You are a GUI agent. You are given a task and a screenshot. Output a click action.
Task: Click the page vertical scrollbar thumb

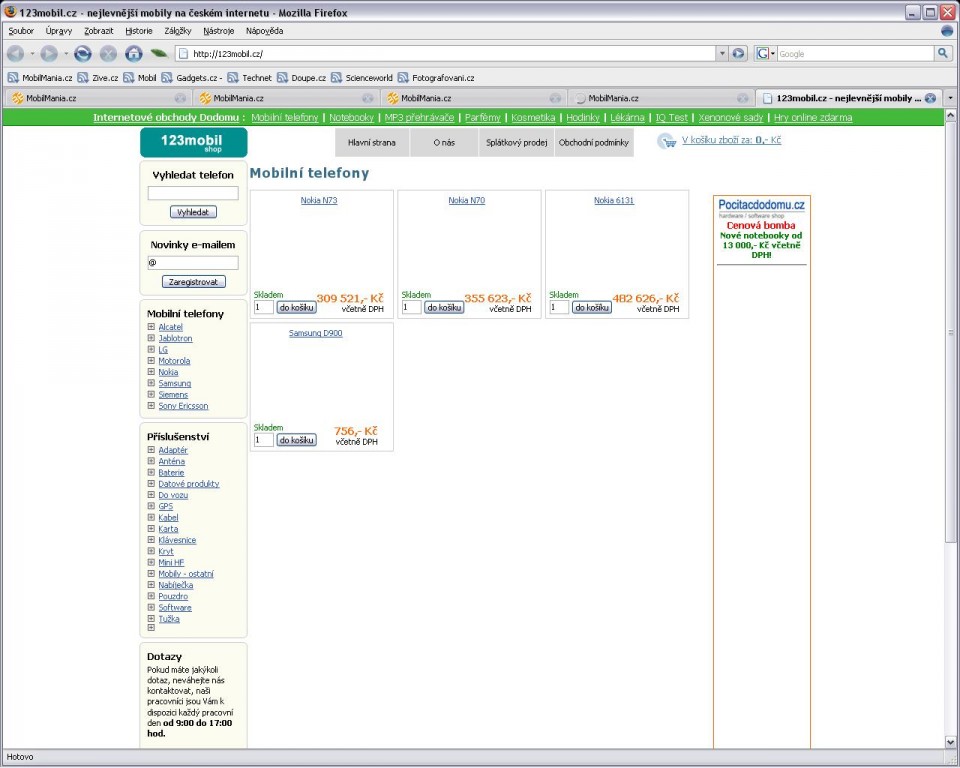click(950, 331)
